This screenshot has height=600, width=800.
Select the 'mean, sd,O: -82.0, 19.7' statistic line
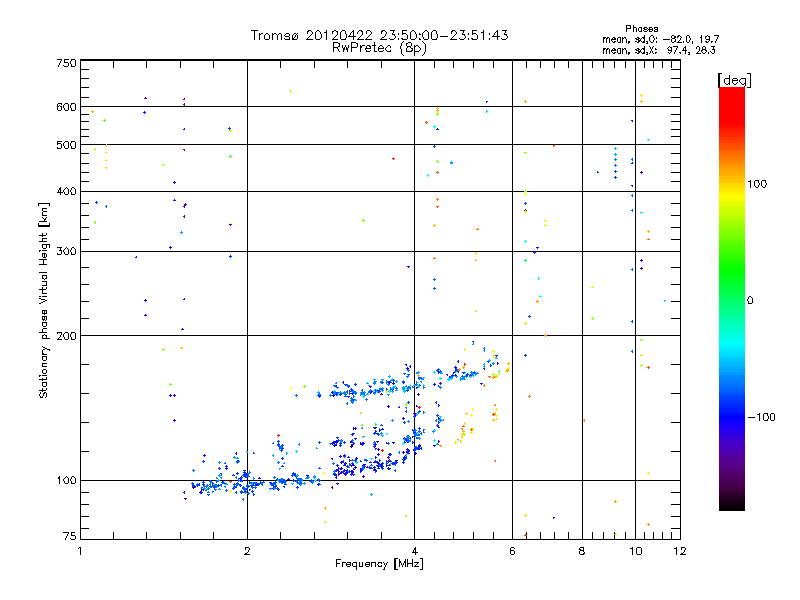(661, 39)
